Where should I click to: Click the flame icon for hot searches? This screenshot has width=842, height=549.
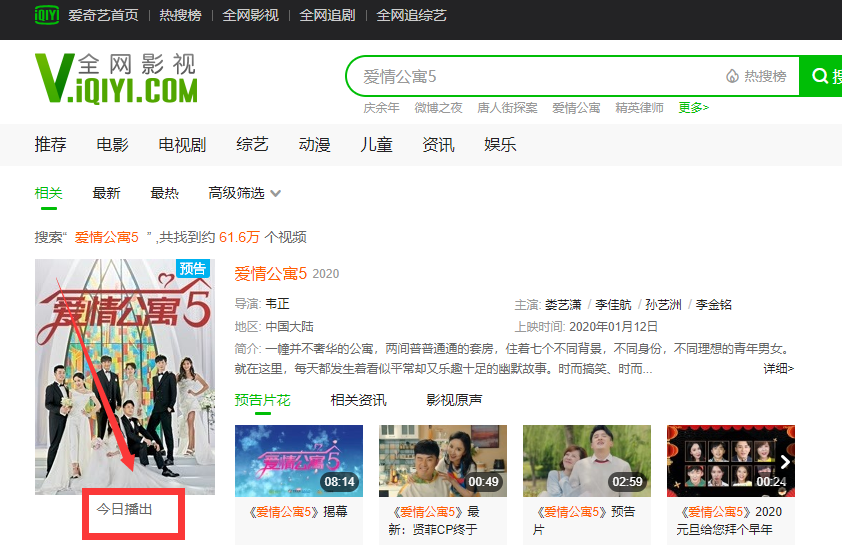click(732, 76)
